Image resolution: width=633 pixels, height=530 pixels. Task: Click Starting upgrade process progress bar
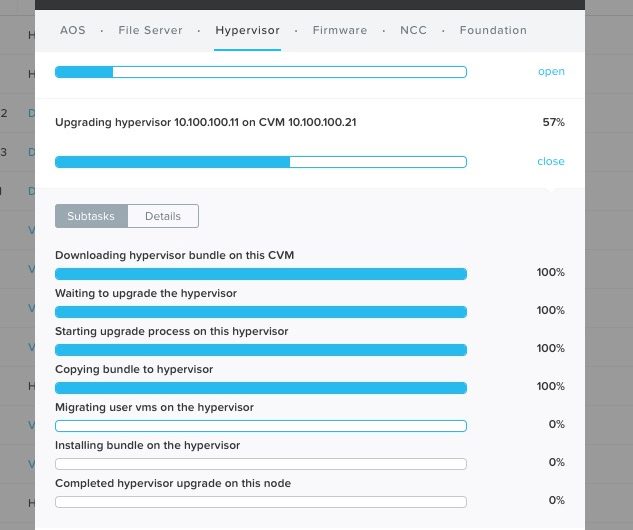click(x=261, y=350)
